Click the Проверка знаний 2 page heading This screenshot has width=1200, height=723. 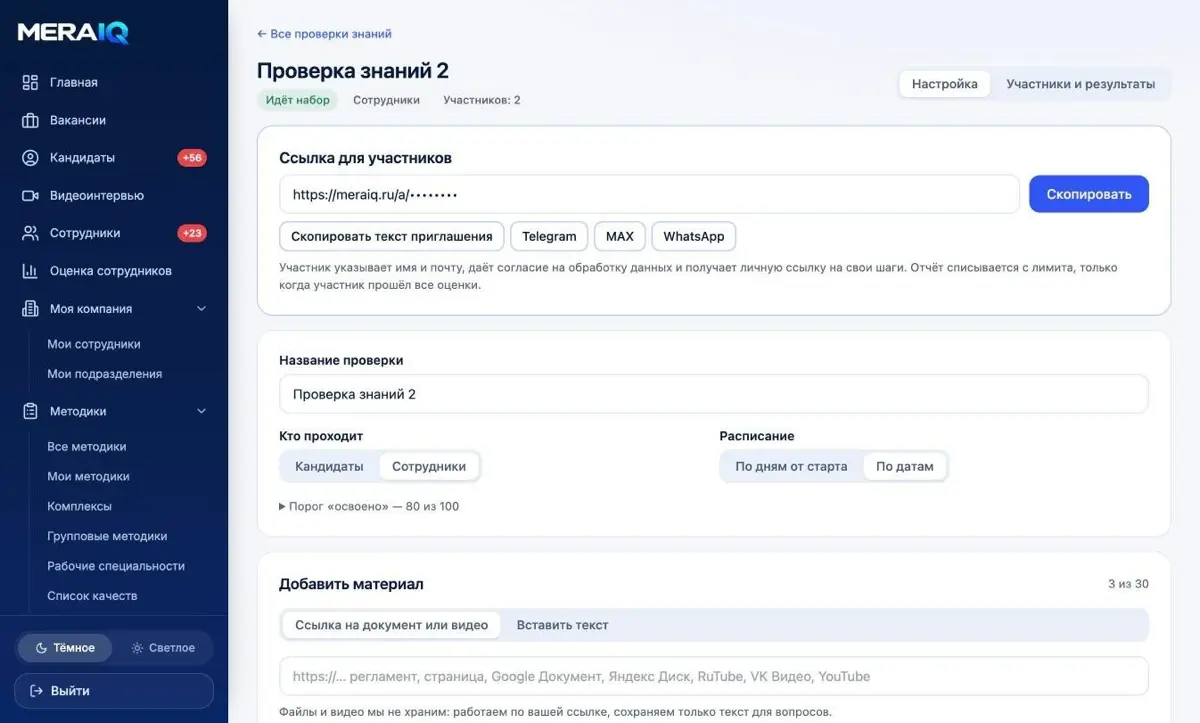353,71
